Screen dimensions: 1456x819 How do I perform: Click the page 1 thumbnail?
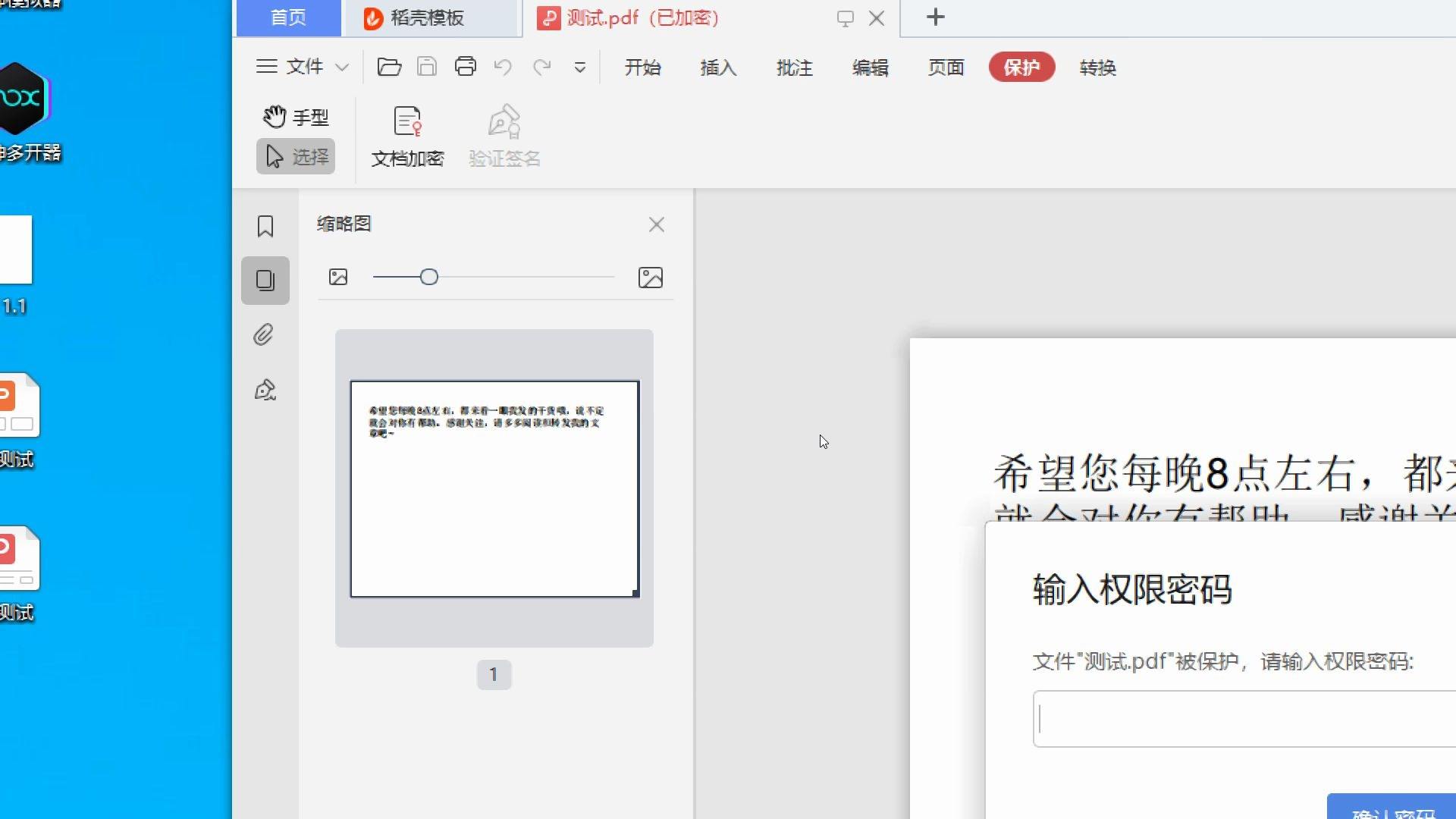[x=494, y=488]
